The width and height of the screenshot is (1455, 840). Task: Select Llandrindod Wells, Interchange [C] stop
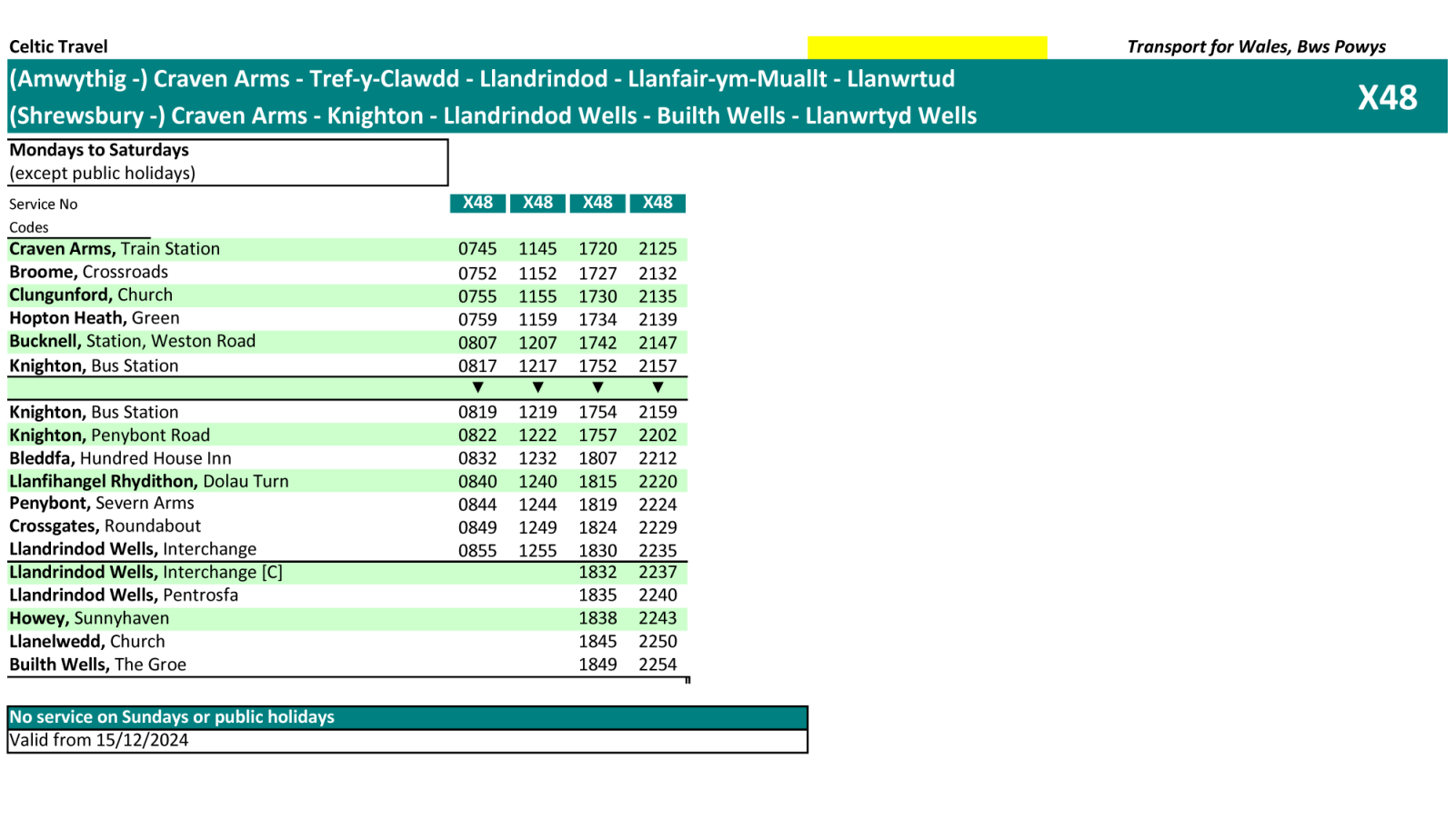tap(146, 572)
